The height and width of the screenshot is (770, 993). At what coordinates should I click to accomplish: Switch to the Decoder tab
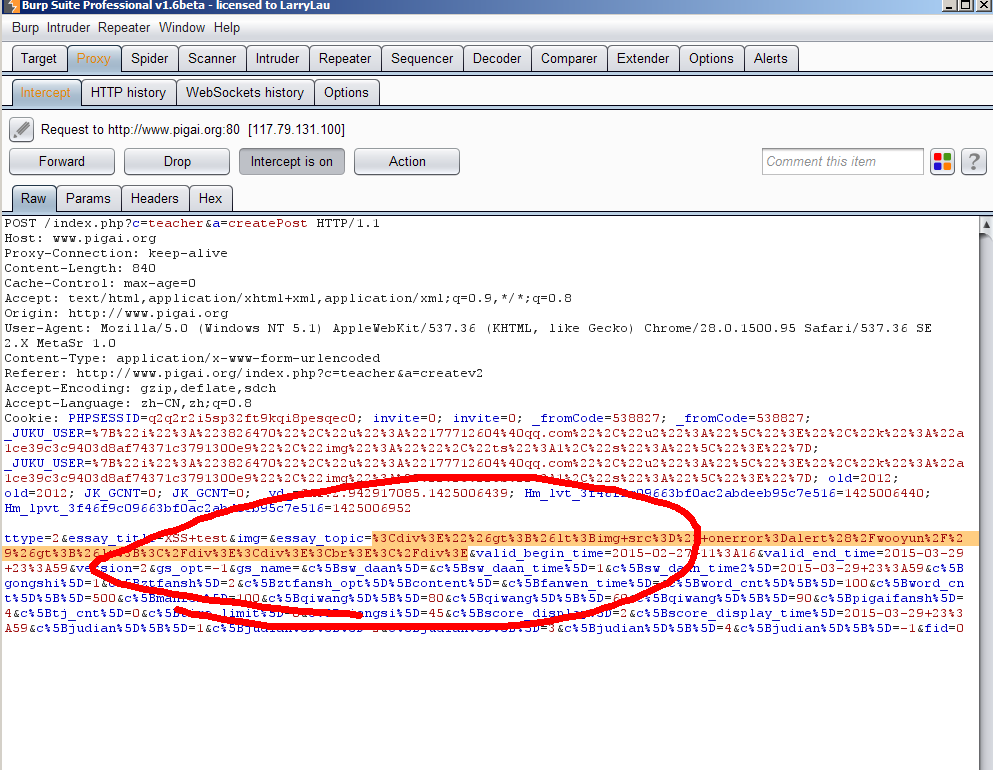[x=496, y=58]
